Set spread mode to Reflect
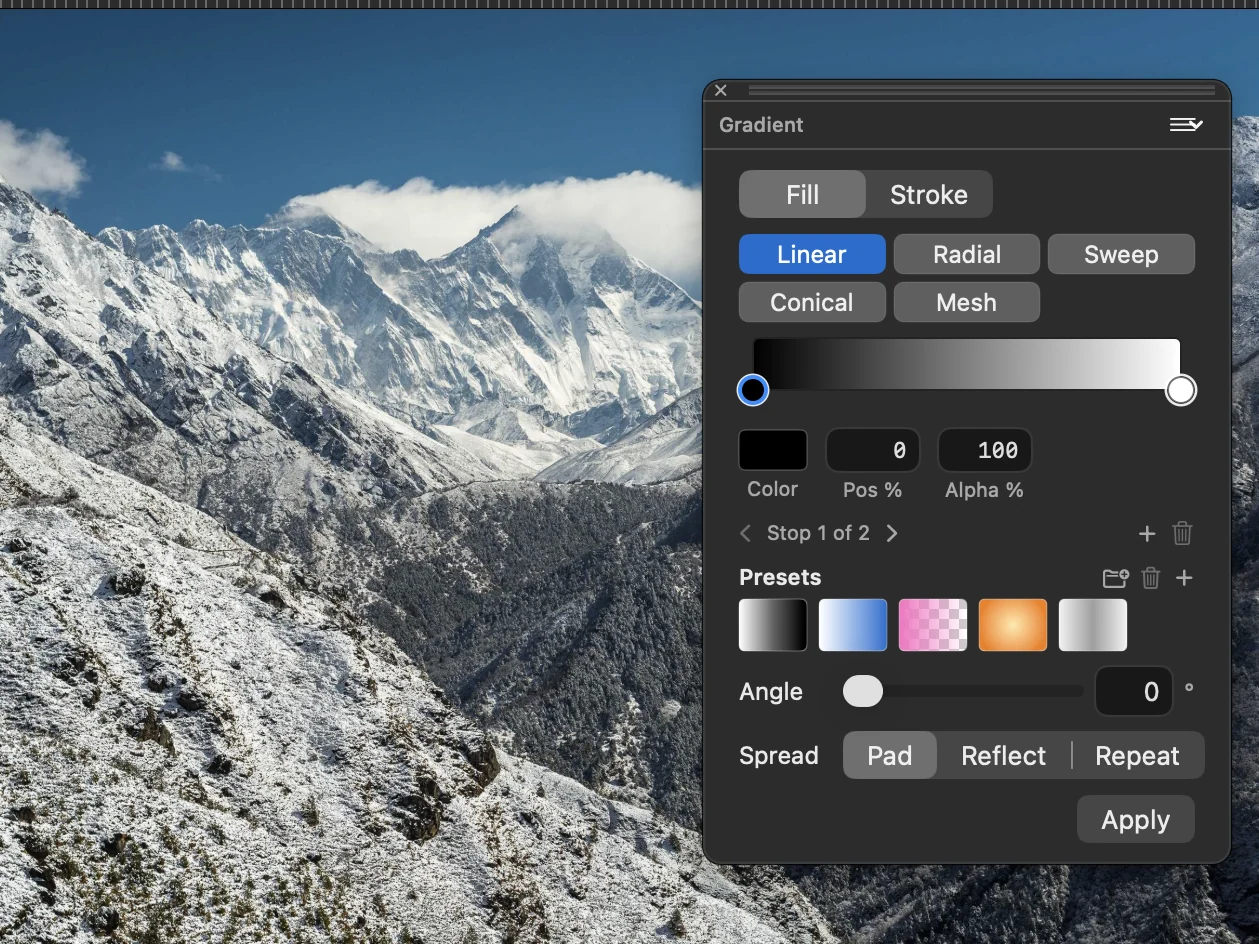1259x944 pixels. click(1004, 755)
